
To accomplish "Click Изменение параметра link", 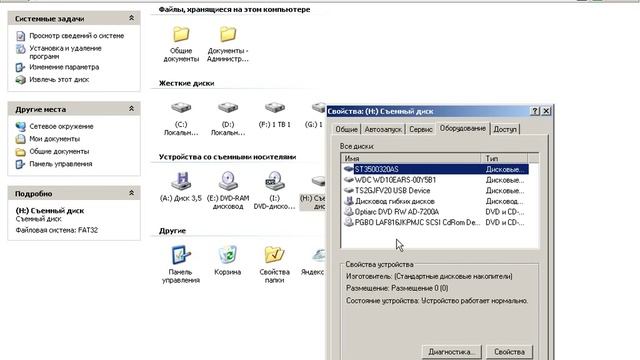I will [x=64, y=67].
